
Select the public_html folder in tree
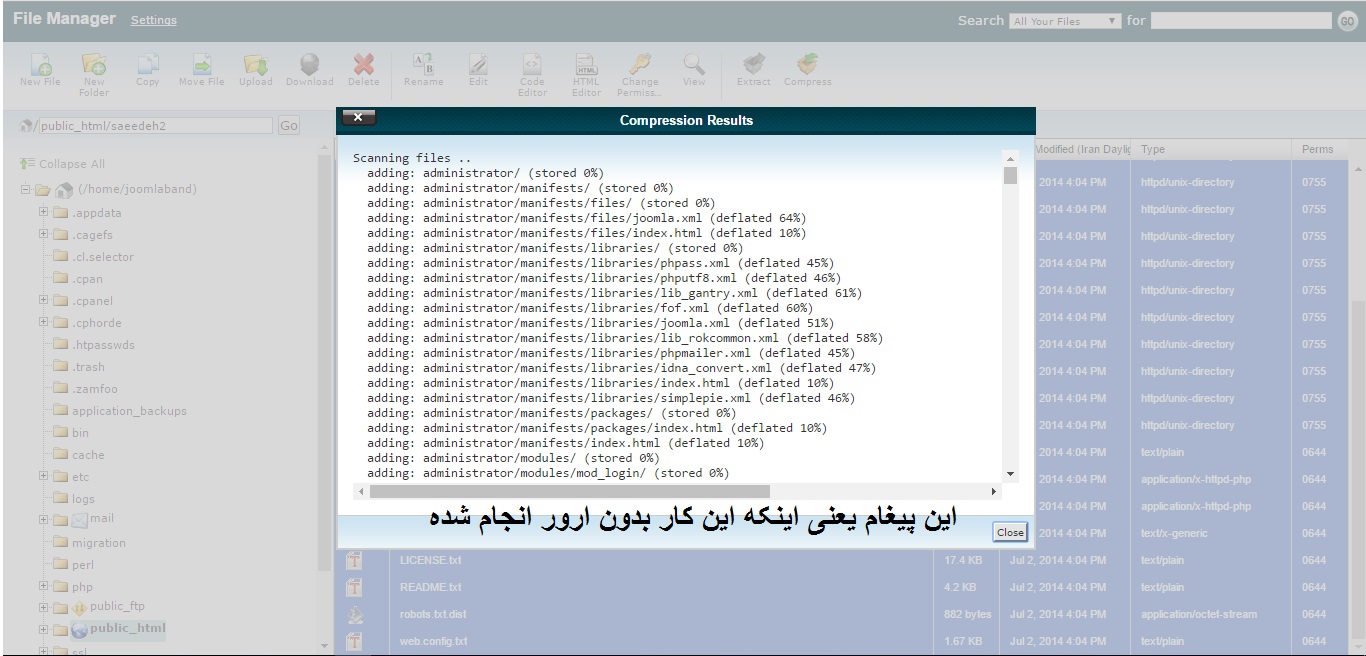click(127, 629)
